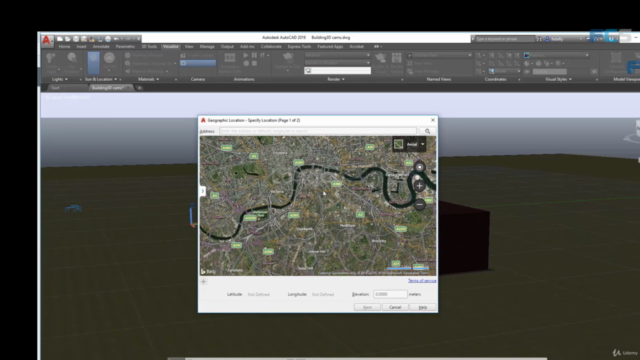The image size is (640, 360).
Task: Click the animation Play button
Action: 246,55
